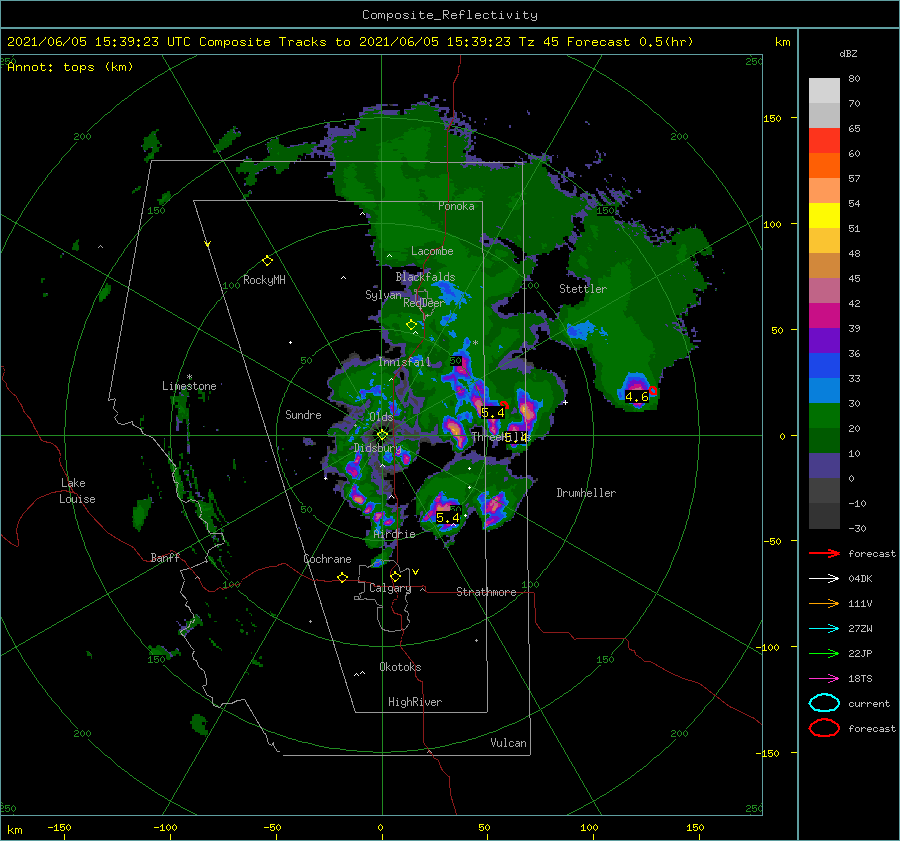Image resolution: width=900 pixels, height=841 pixels.
Task: Click the Didsbury town label
Action: pos(378,448)
